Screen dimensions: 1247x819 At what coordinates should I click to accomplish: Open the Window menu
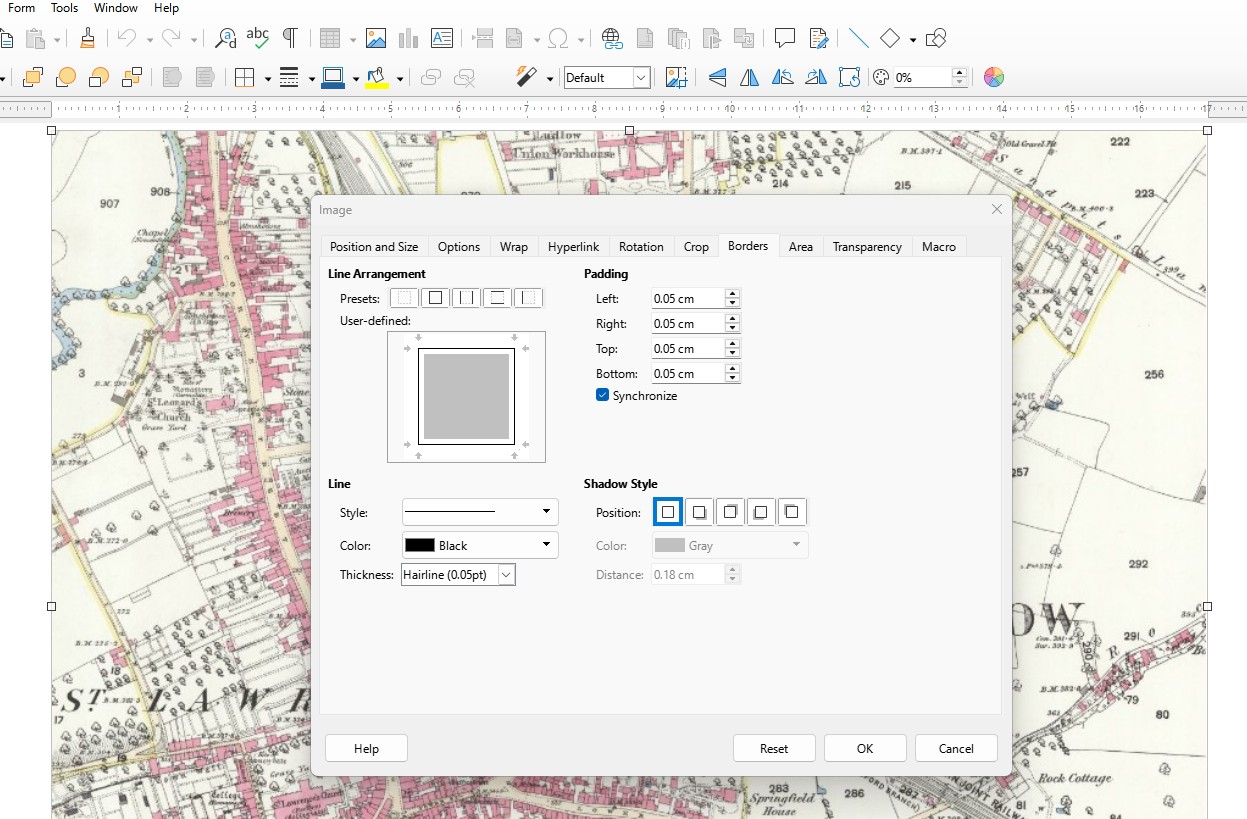tap(116, 8)
